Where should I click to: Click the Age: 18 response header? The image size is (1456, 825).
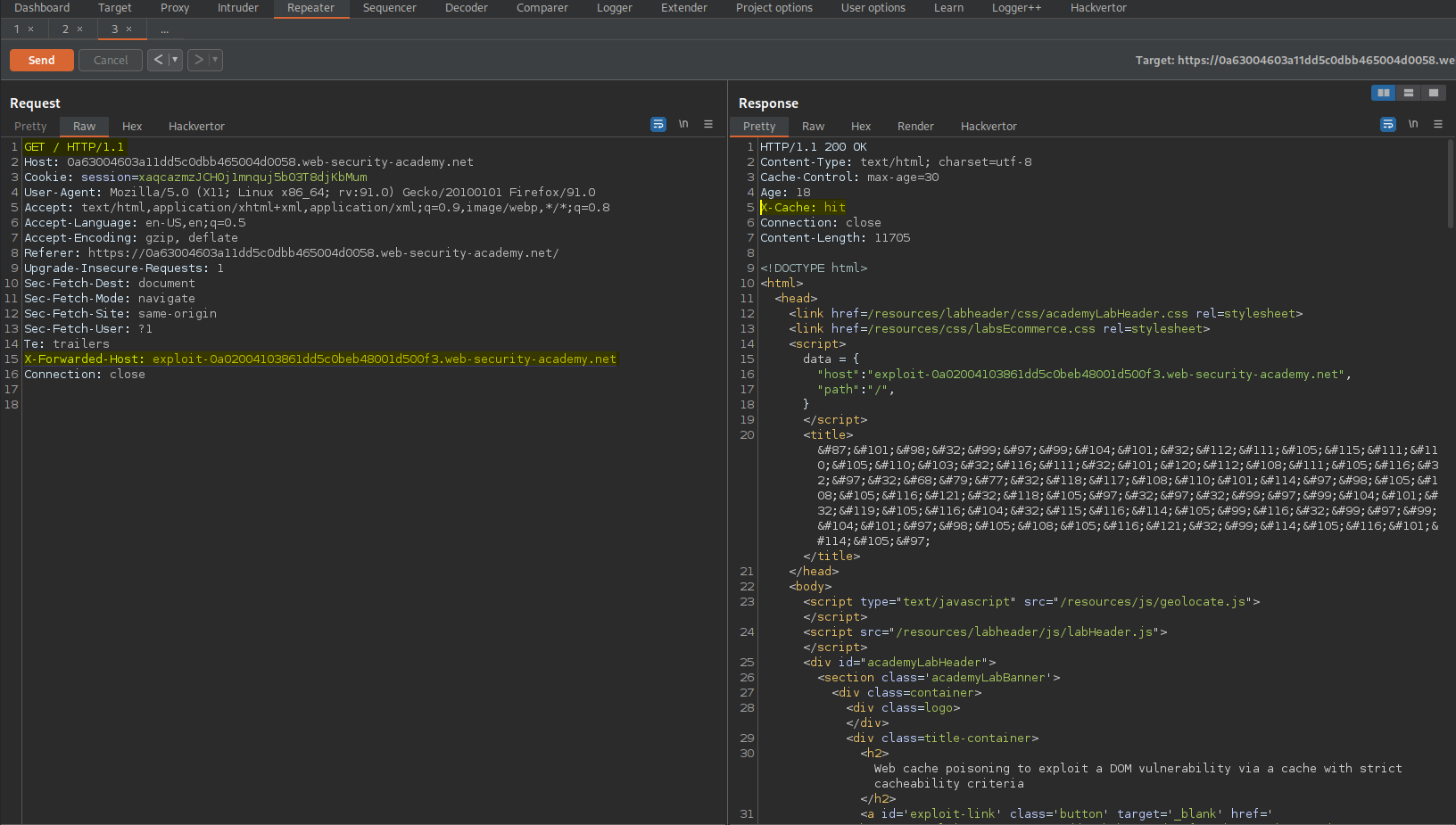[785, 193]
